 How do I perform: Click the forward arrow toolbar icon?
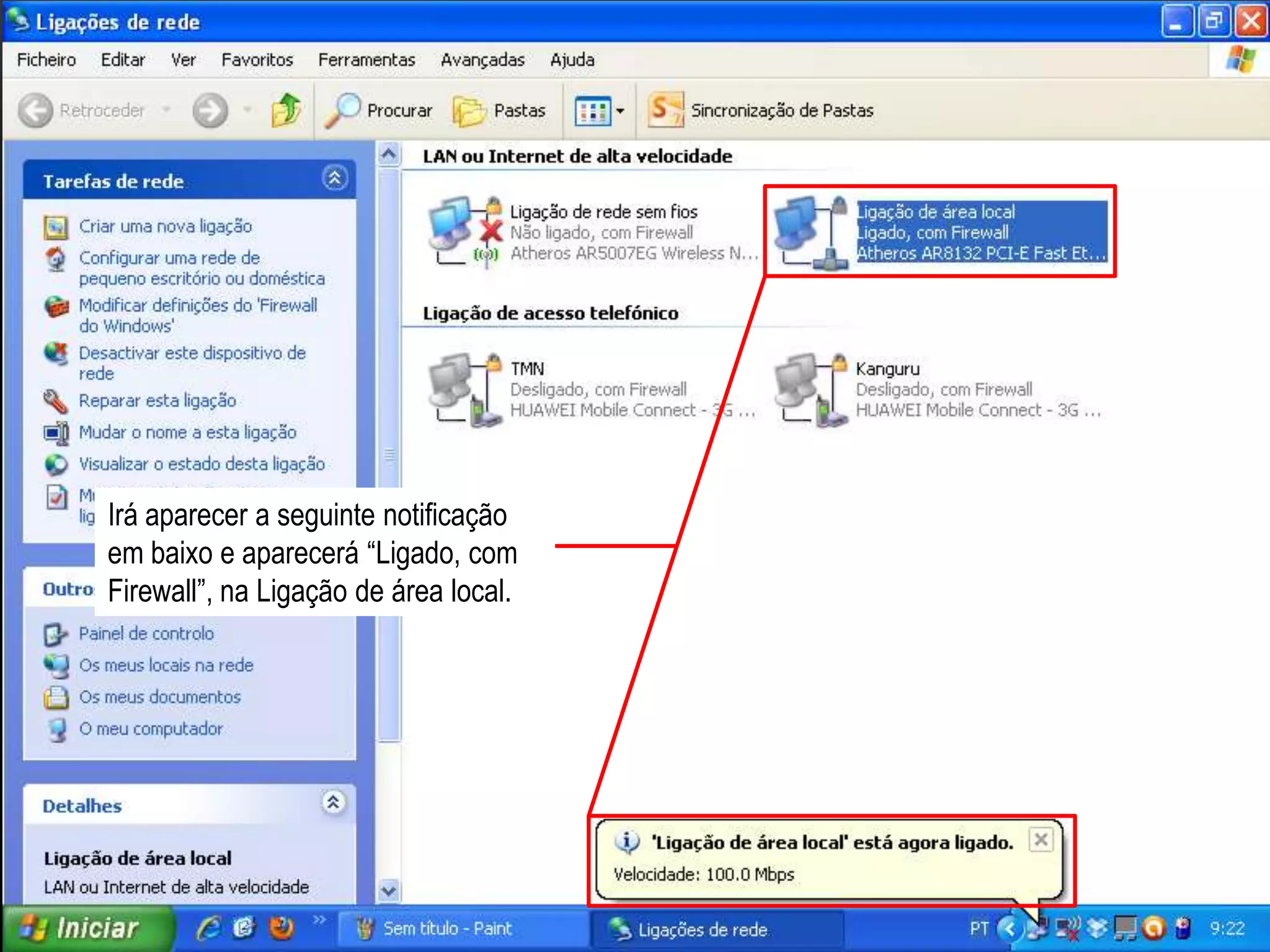click(210, 110)
